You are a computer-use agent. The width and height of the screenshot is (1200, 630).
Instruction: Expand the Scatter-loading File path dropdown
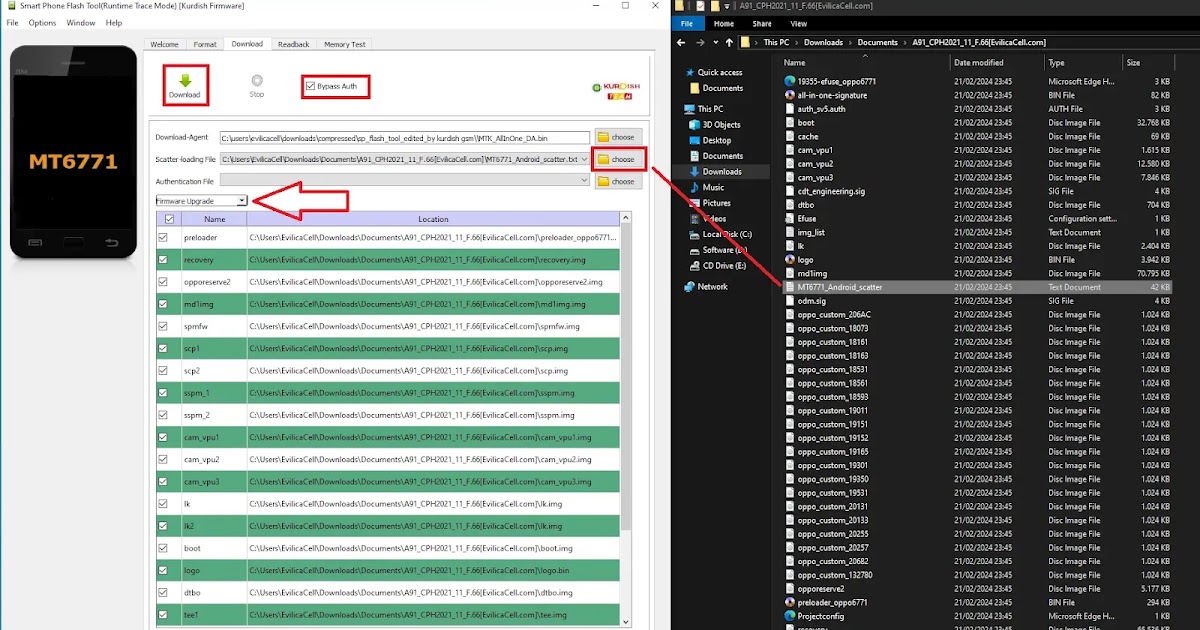coord(585,159)
